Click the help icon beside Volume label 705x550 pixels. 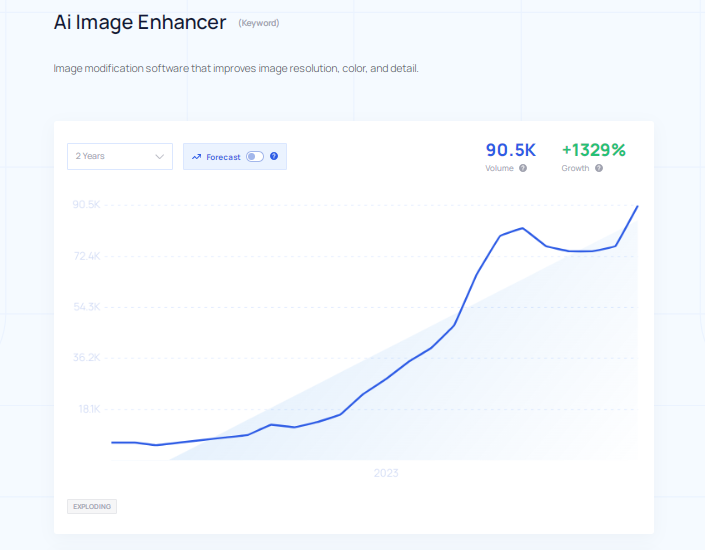523,168
